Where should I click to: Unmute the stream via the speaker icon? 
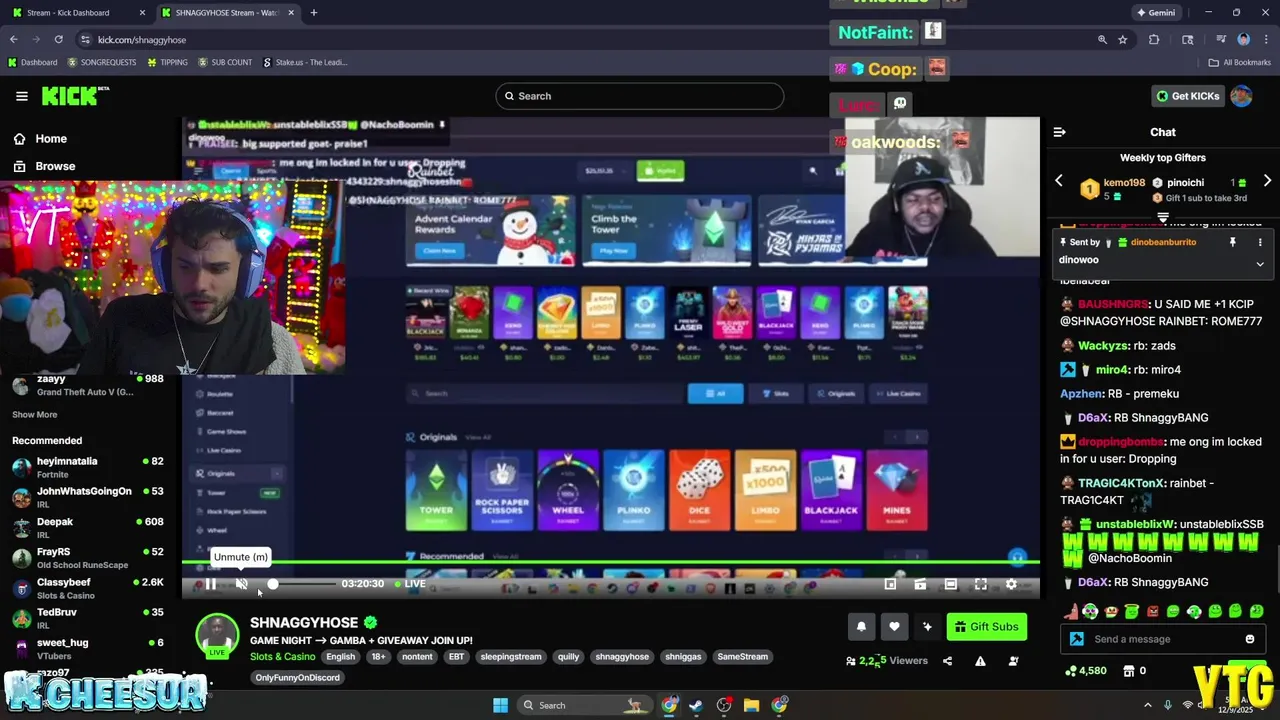point(241,584)
